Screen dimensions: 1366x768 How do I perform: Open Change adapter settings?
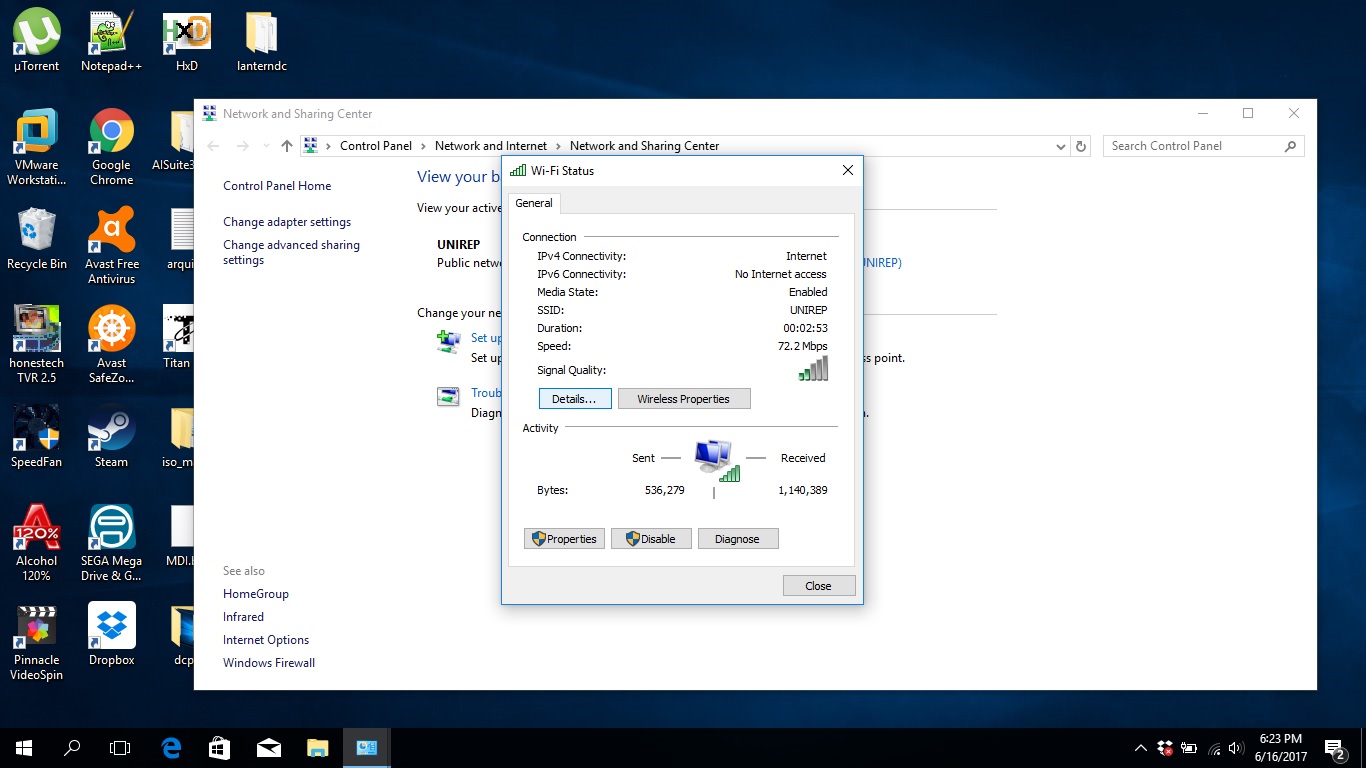[287, 222]
